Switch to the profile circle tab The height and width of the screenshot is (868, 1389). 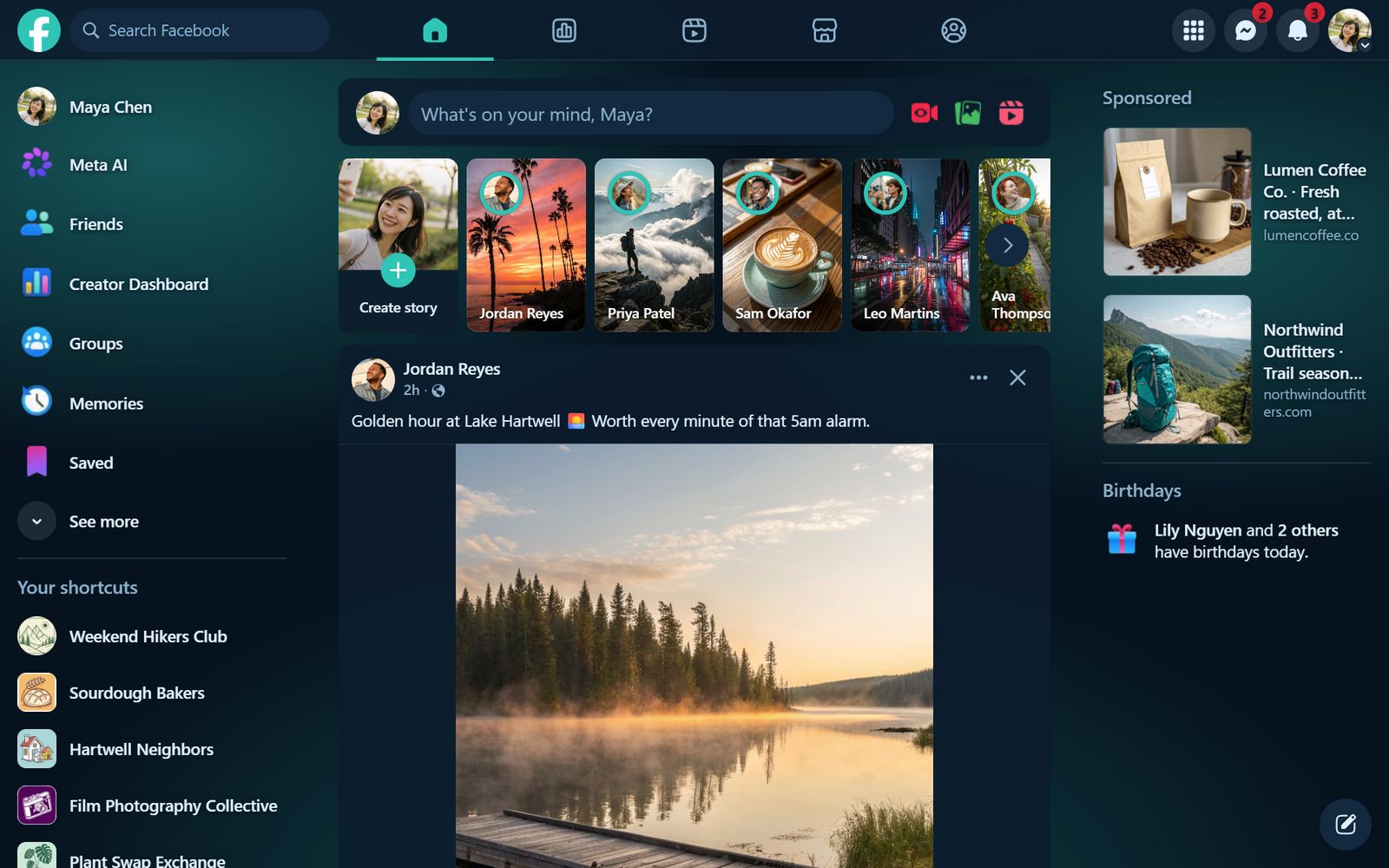tap(954, 30)
